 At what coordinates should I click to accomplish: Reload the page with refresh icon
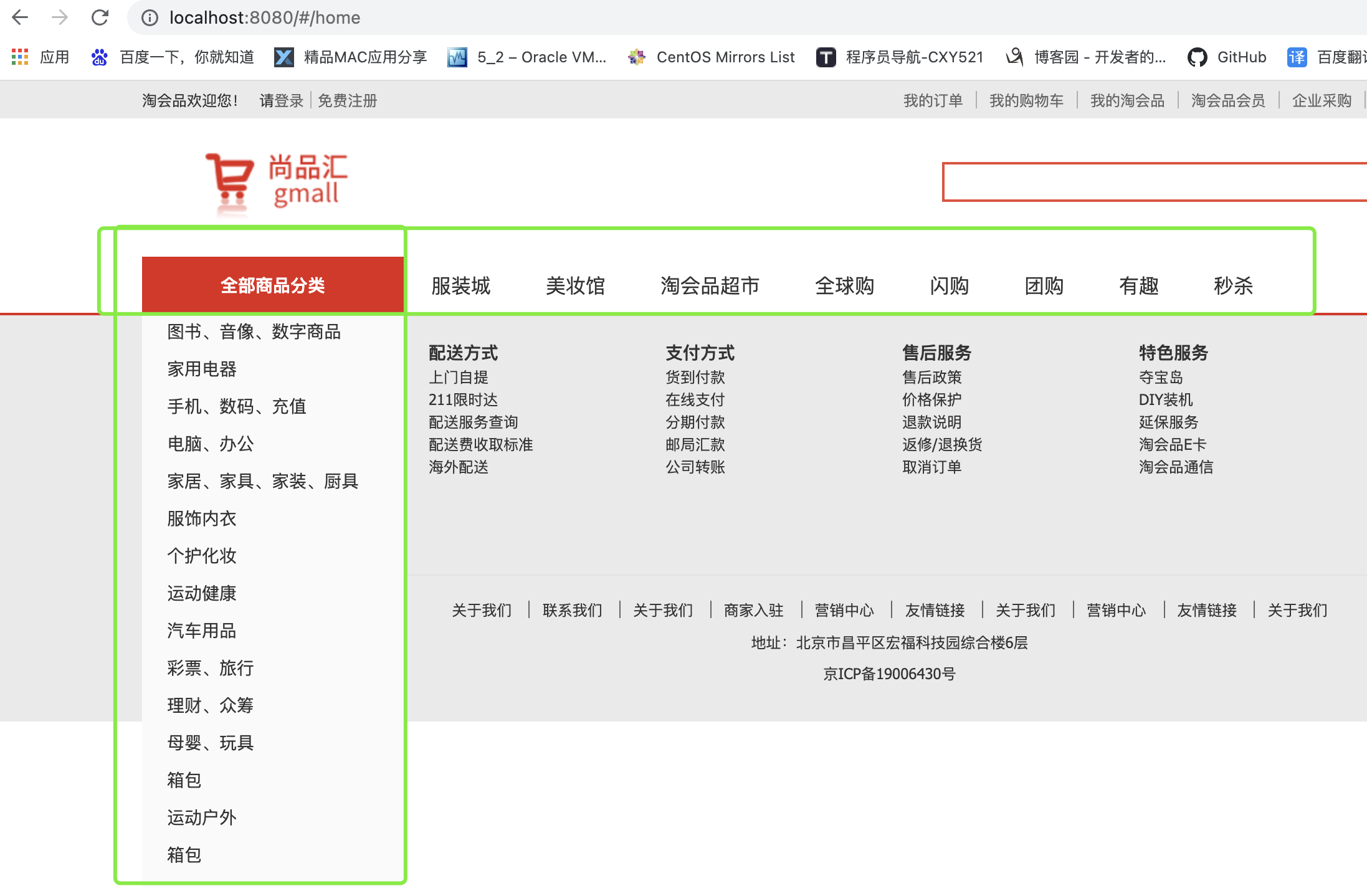[100, 17]
